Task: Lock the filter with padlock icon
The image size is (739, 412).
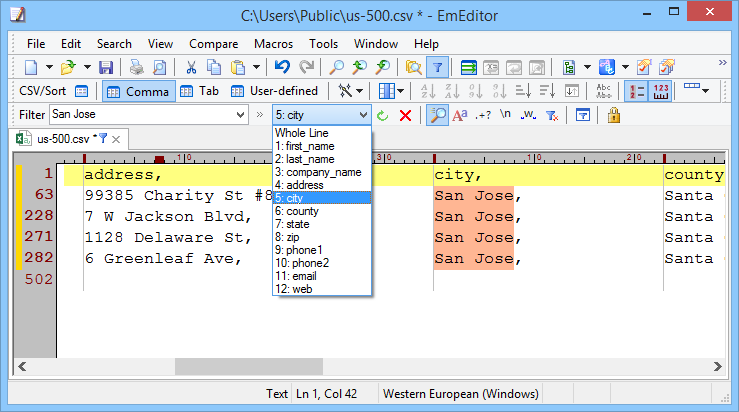Action: tap(614, 115)
